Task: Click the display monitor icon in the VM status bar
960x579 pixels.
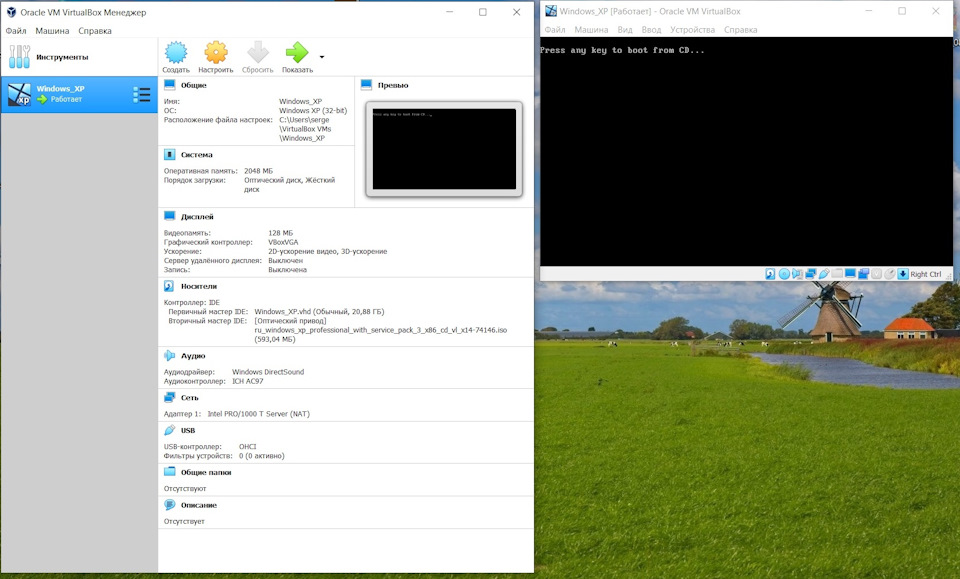Action: coord(850,274)
